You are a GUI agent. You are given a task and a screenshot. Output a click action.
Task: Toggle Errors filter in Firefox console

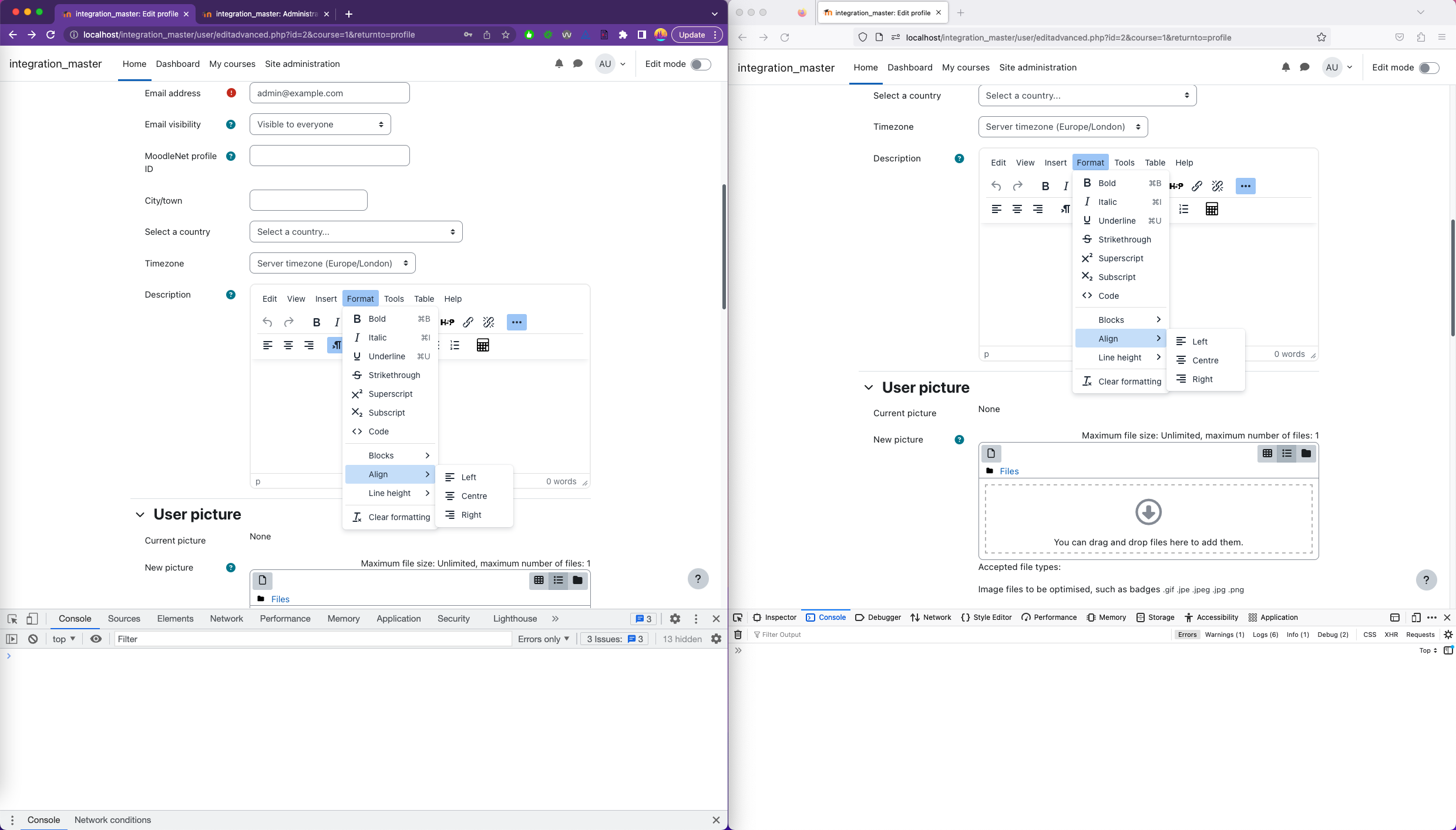[1187, 635]
